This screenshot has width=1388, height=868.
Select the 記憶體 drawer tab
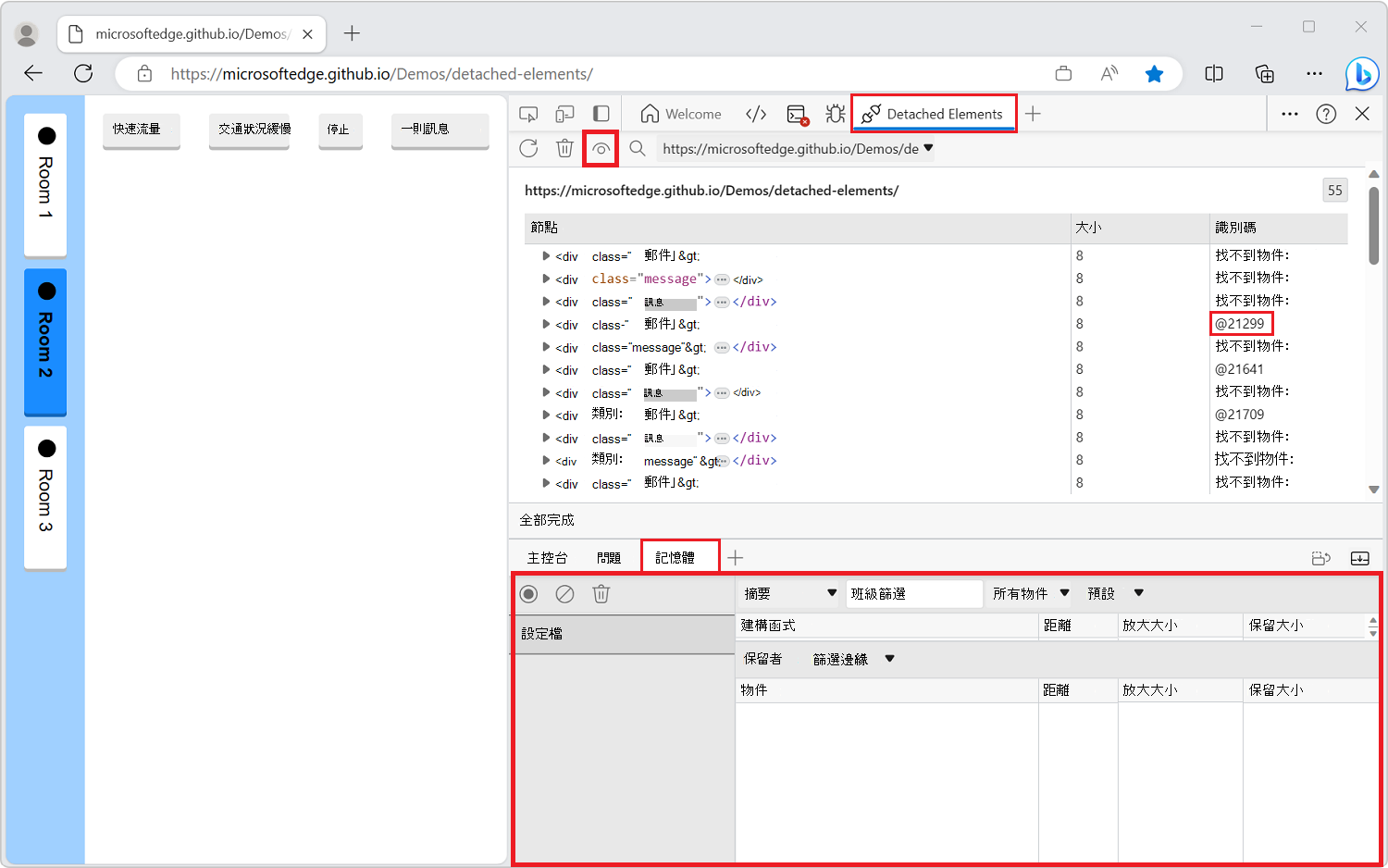[x=679, y=557]
